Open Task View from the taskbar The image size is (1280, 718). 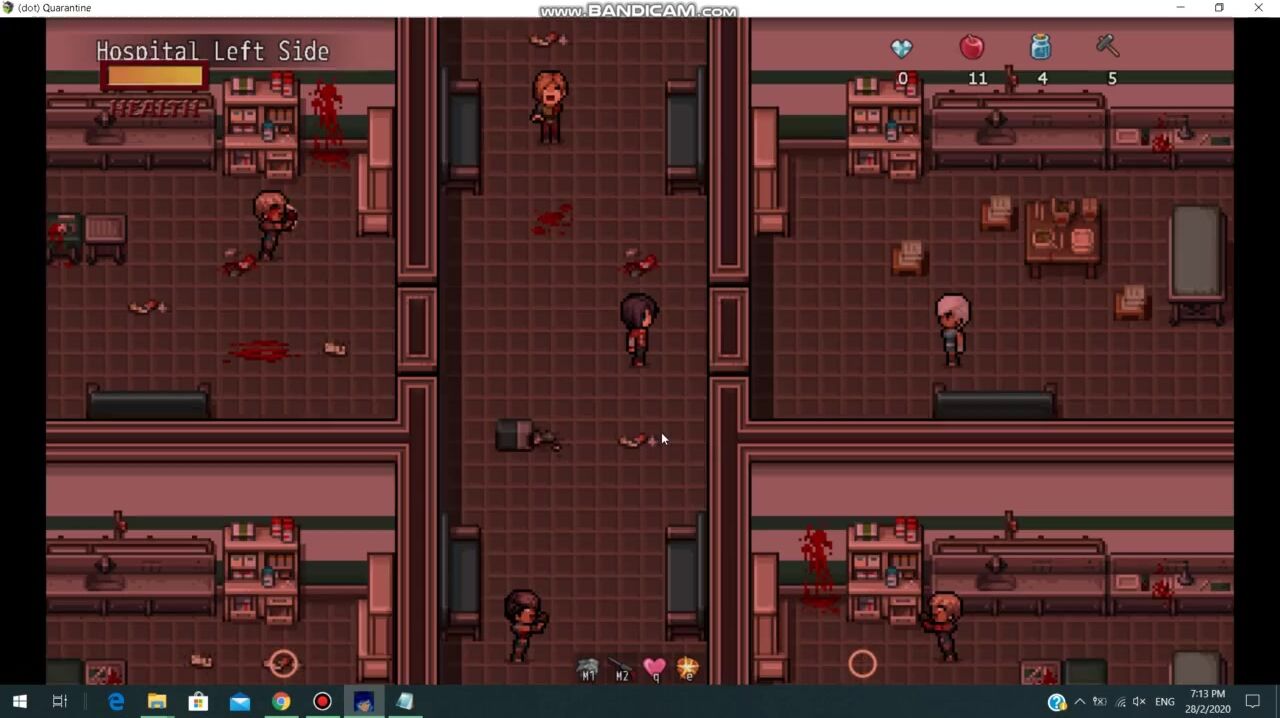pyautogui.click(x=60, y=702)
